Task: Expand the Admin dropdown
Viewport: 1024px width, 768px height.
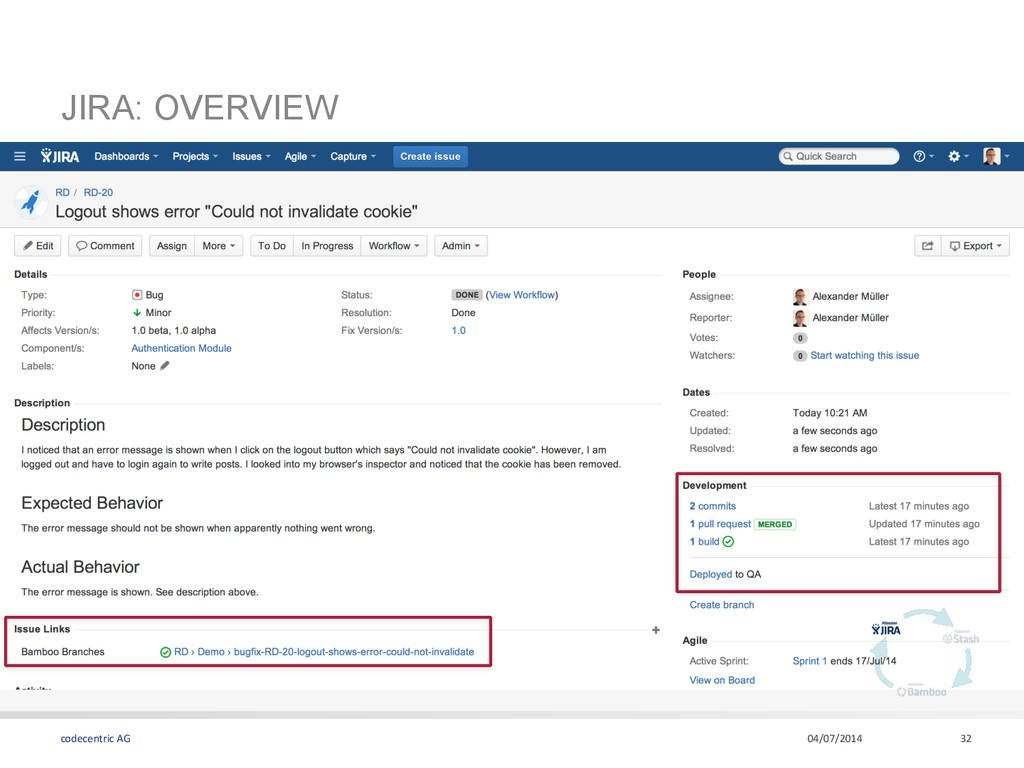Action: point(461,246)
